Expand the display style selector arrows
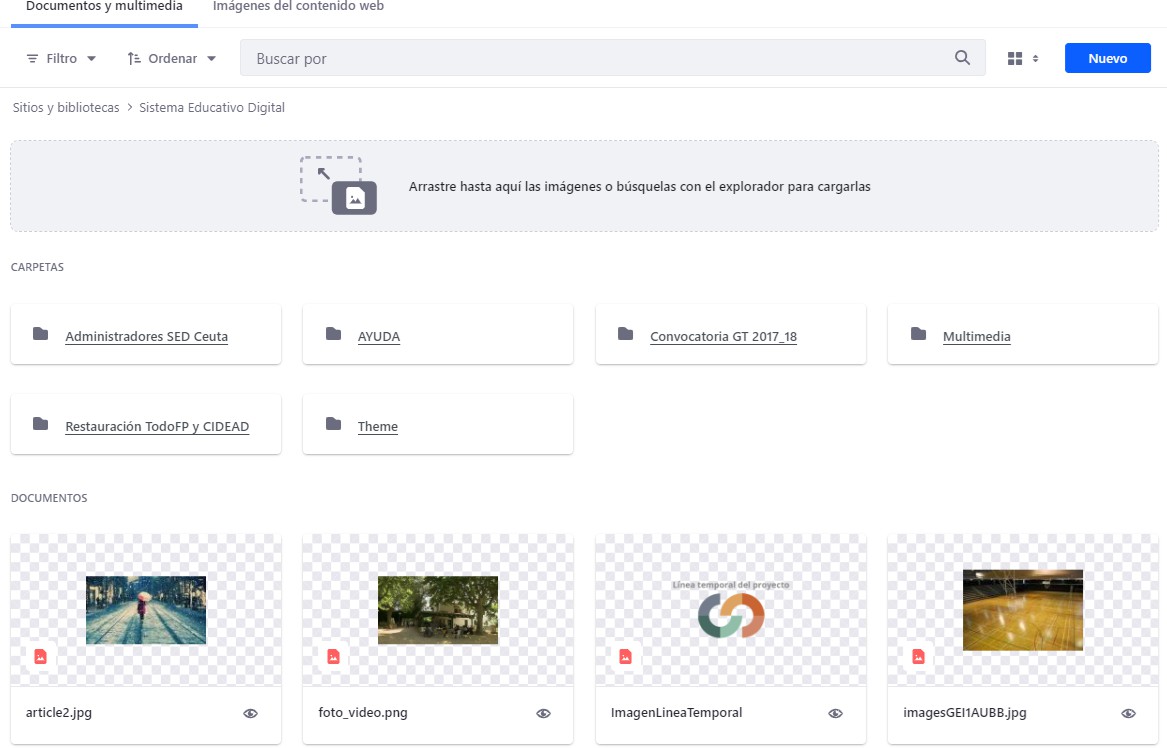Viewport: 1167px width, 748px height. pos(1035,58)
